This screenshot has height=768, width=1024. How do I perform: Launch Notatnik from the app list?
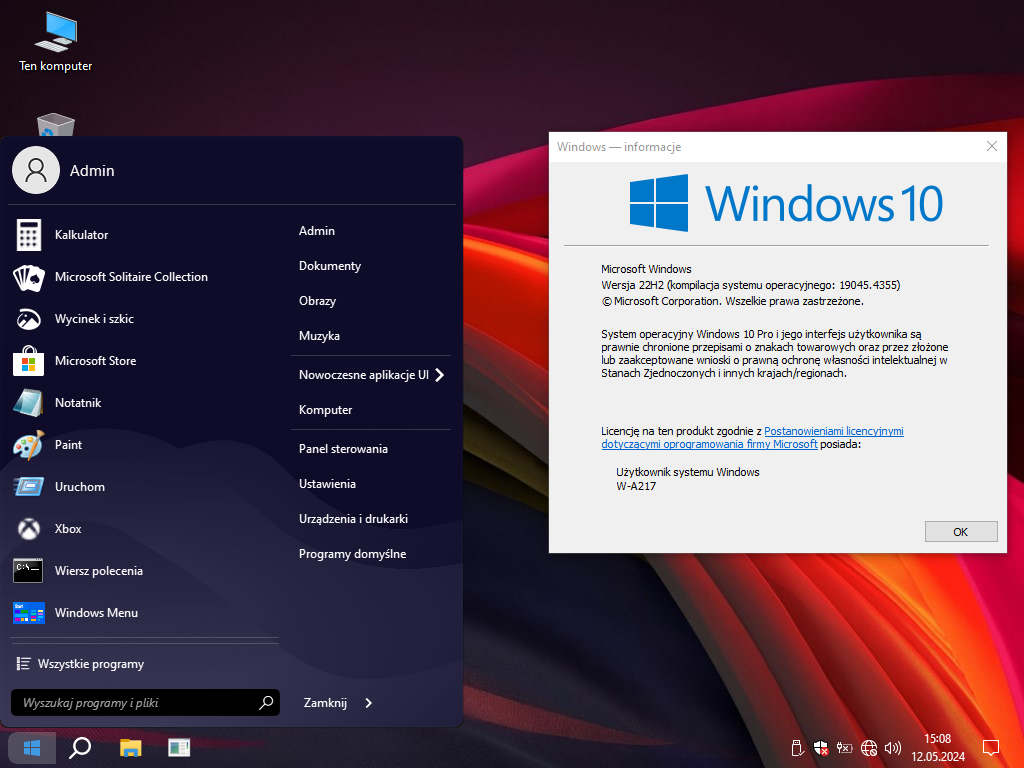coord(78,403)
